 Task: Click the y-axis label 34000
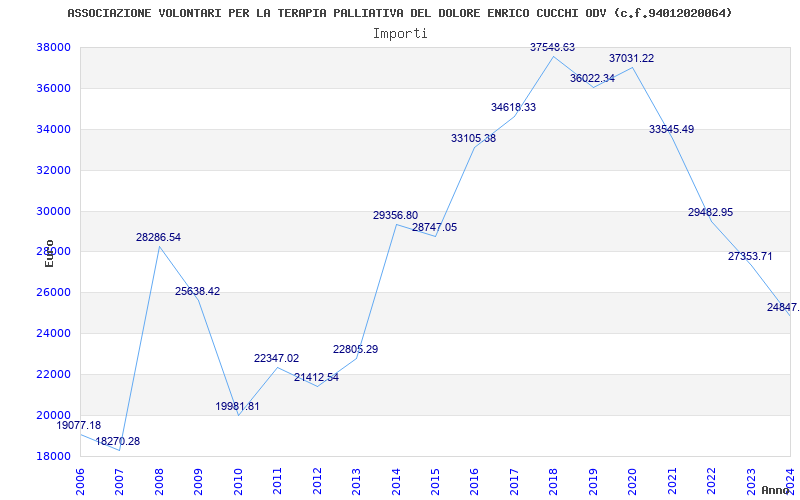point(53,129)
